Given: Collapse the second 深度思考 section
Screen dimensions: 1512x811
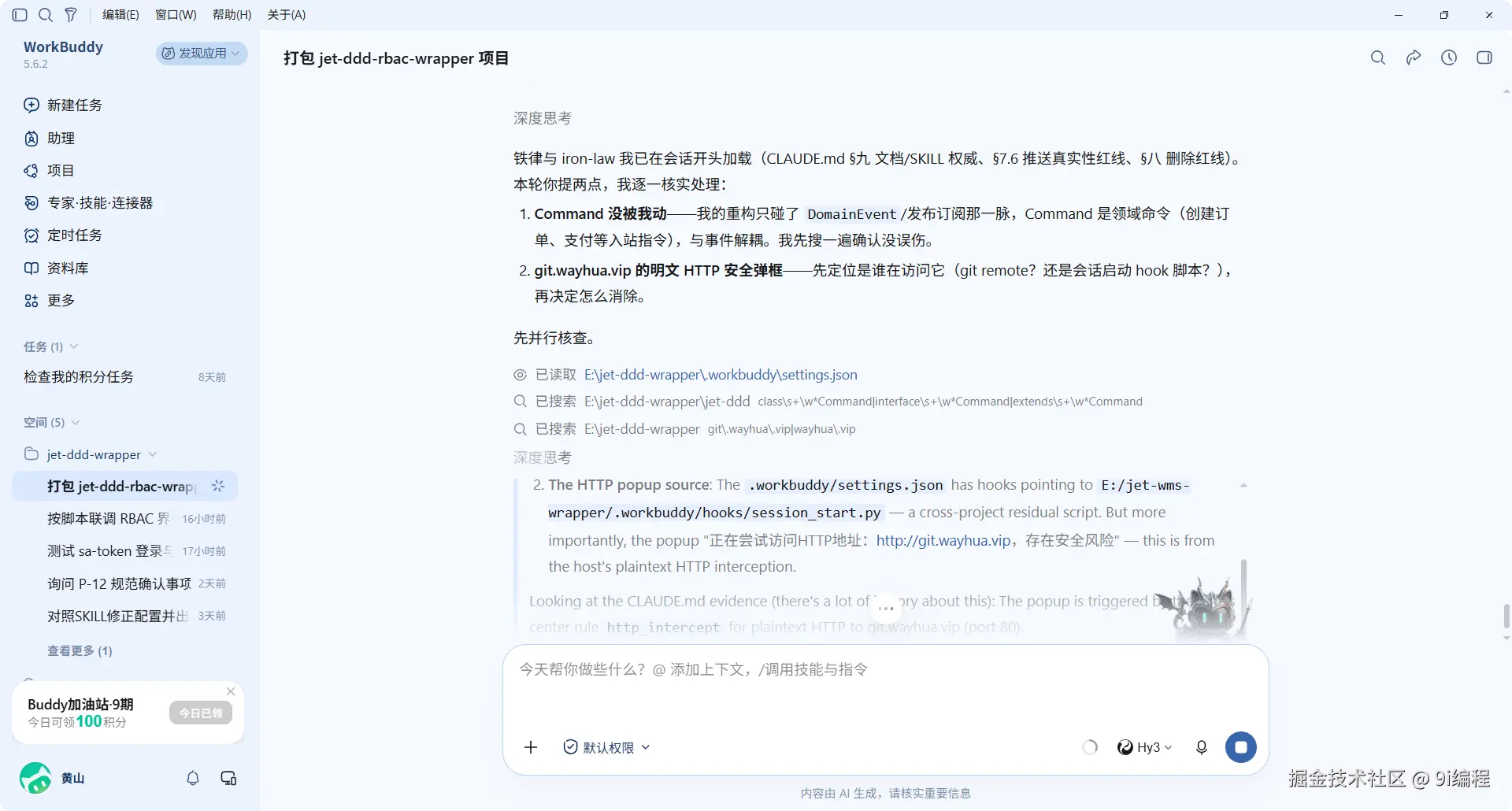Looking at the screenshot, I should tap(543, 457).
